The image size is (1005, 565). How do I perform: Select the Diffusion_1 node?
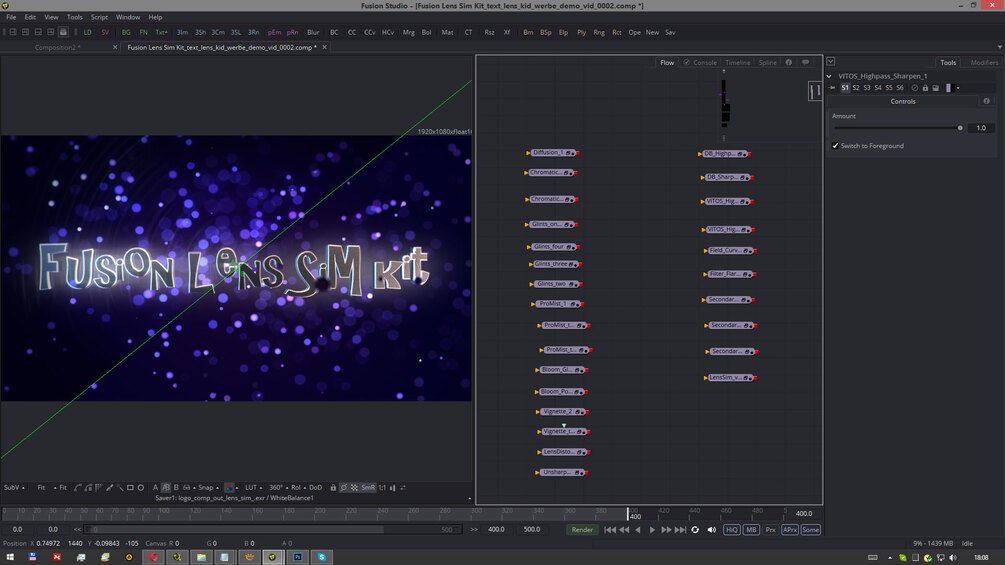click(552, 152)
